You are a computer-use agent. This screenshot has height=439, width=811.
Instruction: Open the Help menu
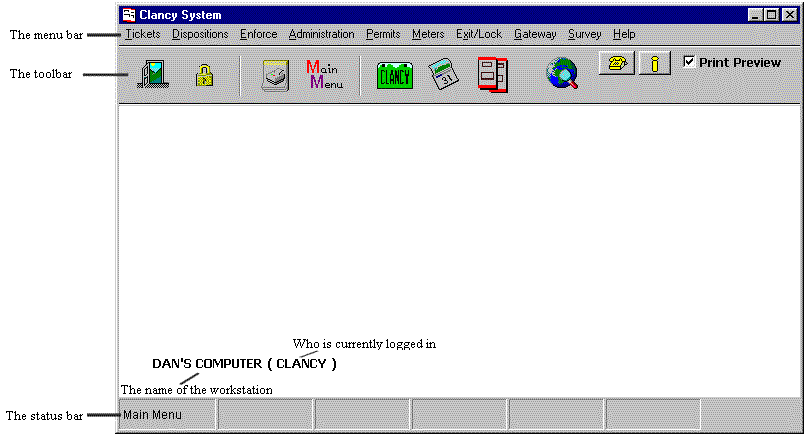pos(624,34)
